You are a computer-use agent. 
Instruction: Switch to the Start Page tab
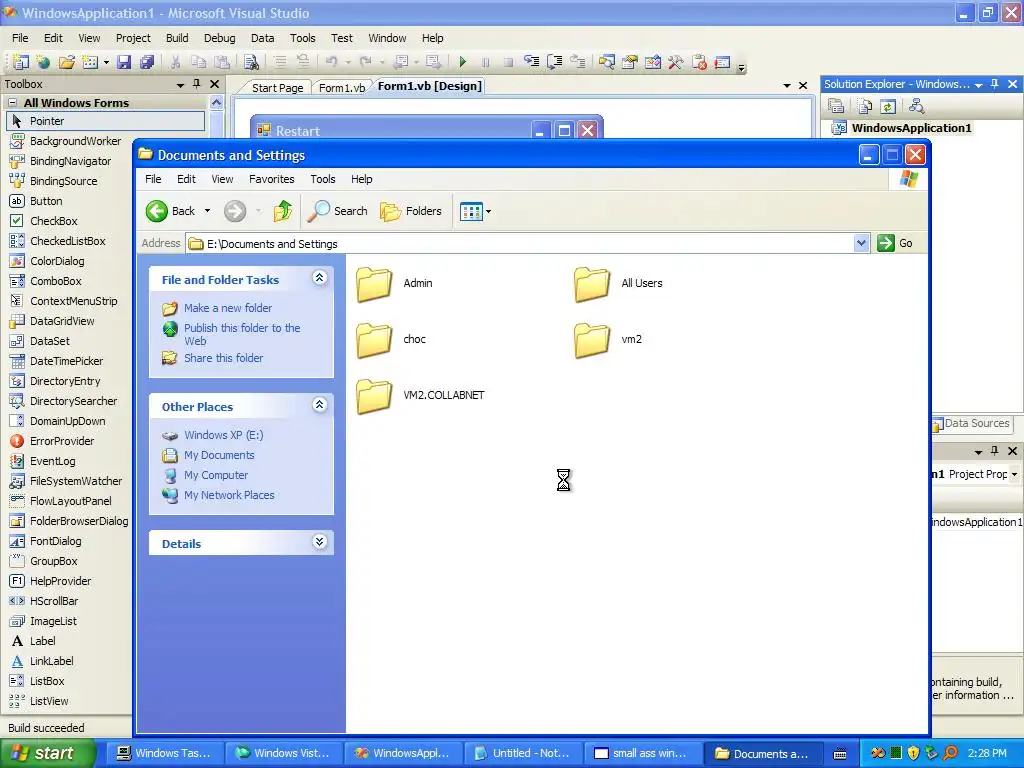point(277,88)
